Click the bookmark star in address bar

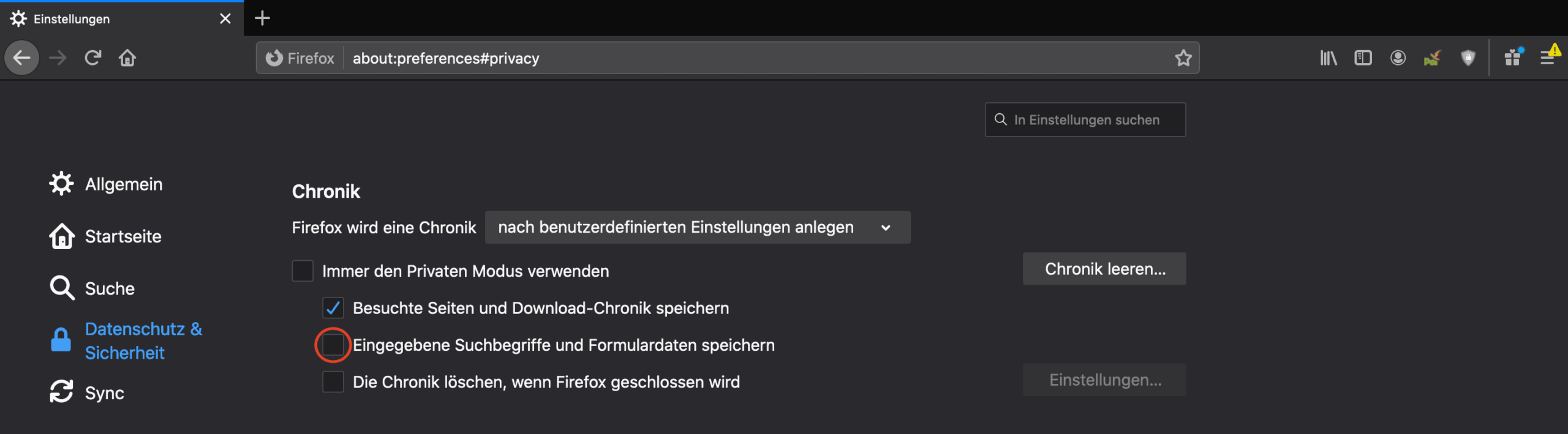[1184, 58]
